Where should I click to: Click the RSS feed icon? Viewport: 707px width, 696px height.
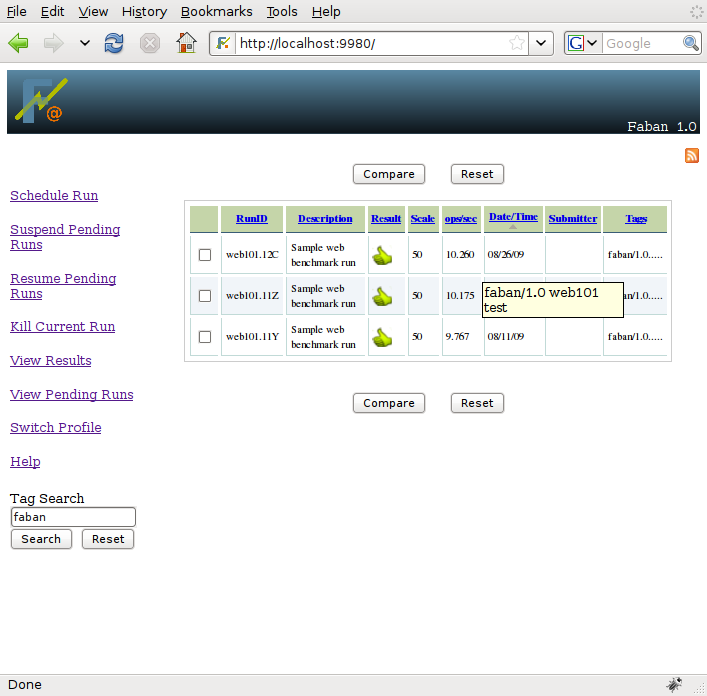coord(691,155)
